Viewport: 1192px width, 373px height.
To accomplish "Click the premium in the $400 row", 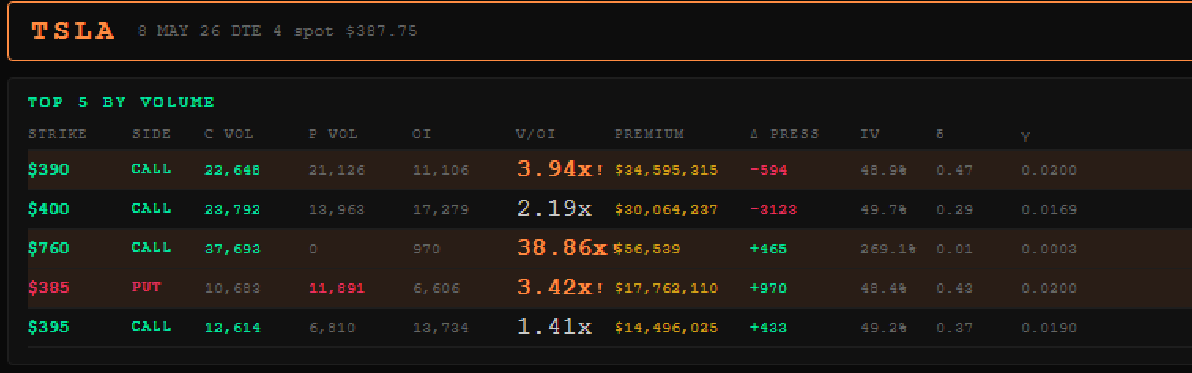I will 666,210.
